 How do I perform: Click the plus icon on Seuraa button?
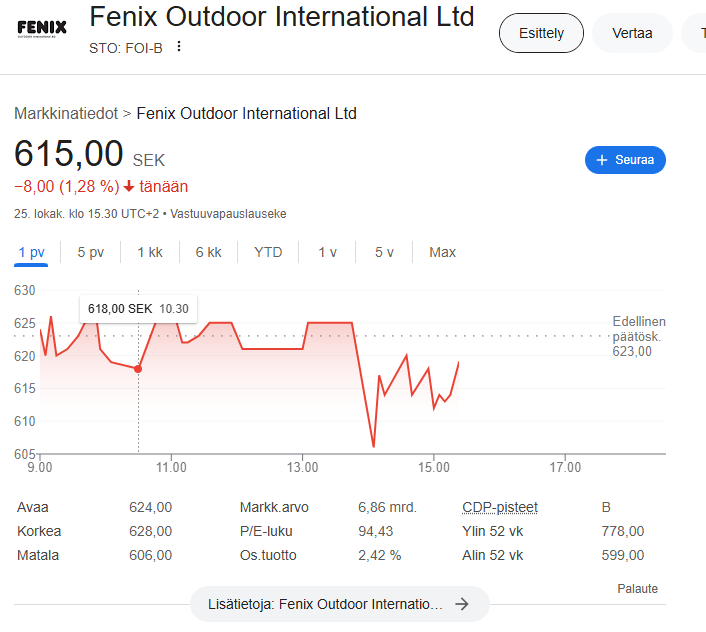602,160
